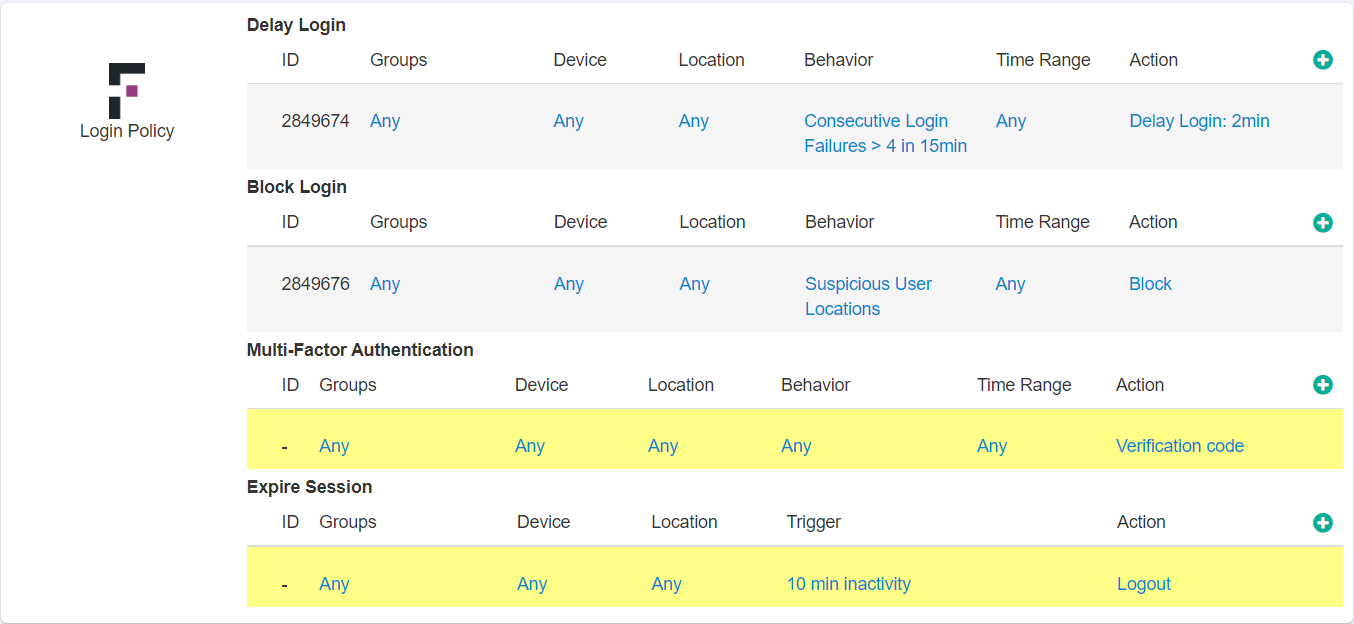Click the Verification code action link
The height and width of the screenshot is (624, 1354).
point(1180,445)
